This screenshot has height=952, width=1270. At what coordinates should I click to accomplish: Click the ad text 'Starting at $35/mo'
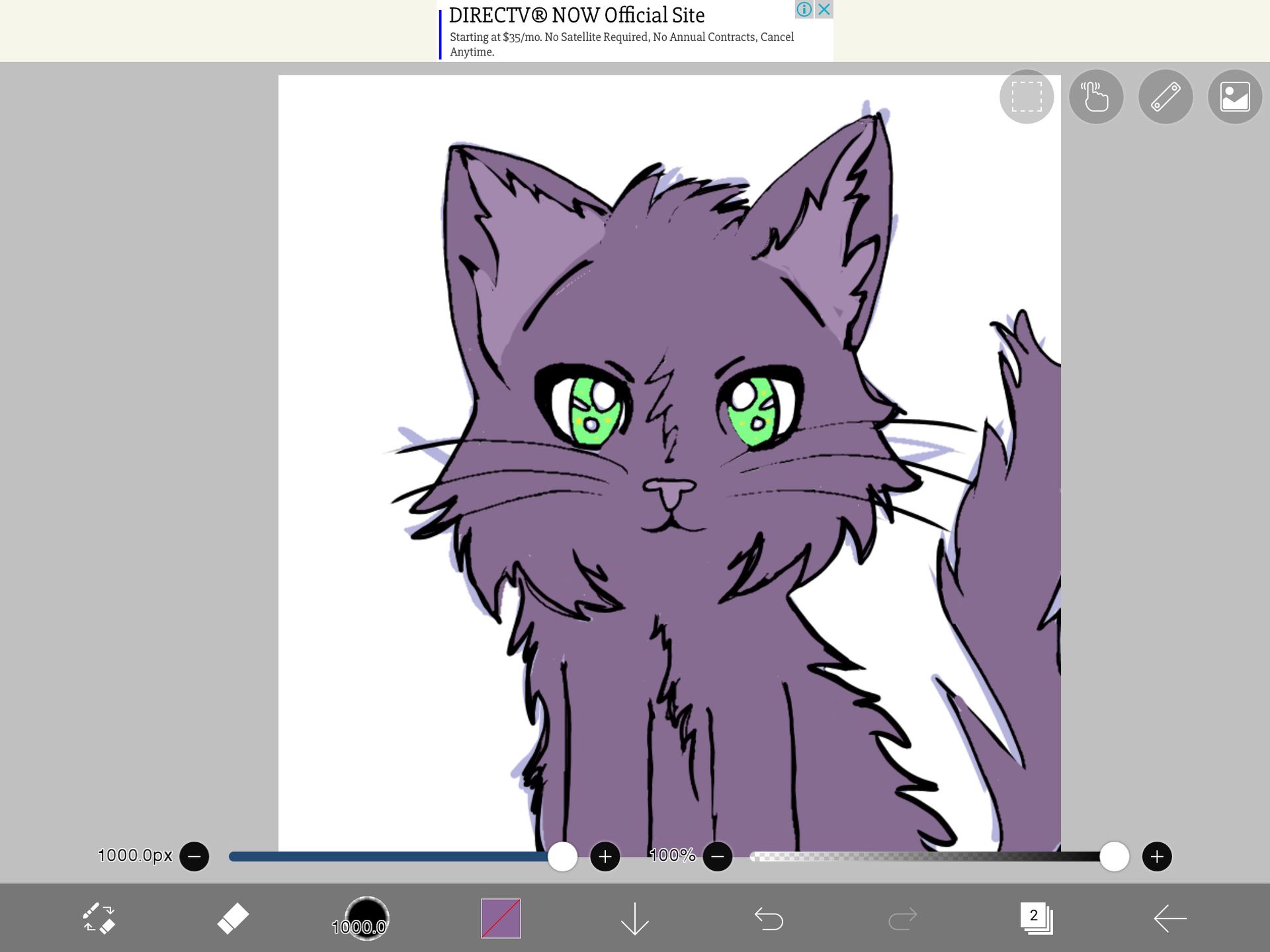[496, 37]
